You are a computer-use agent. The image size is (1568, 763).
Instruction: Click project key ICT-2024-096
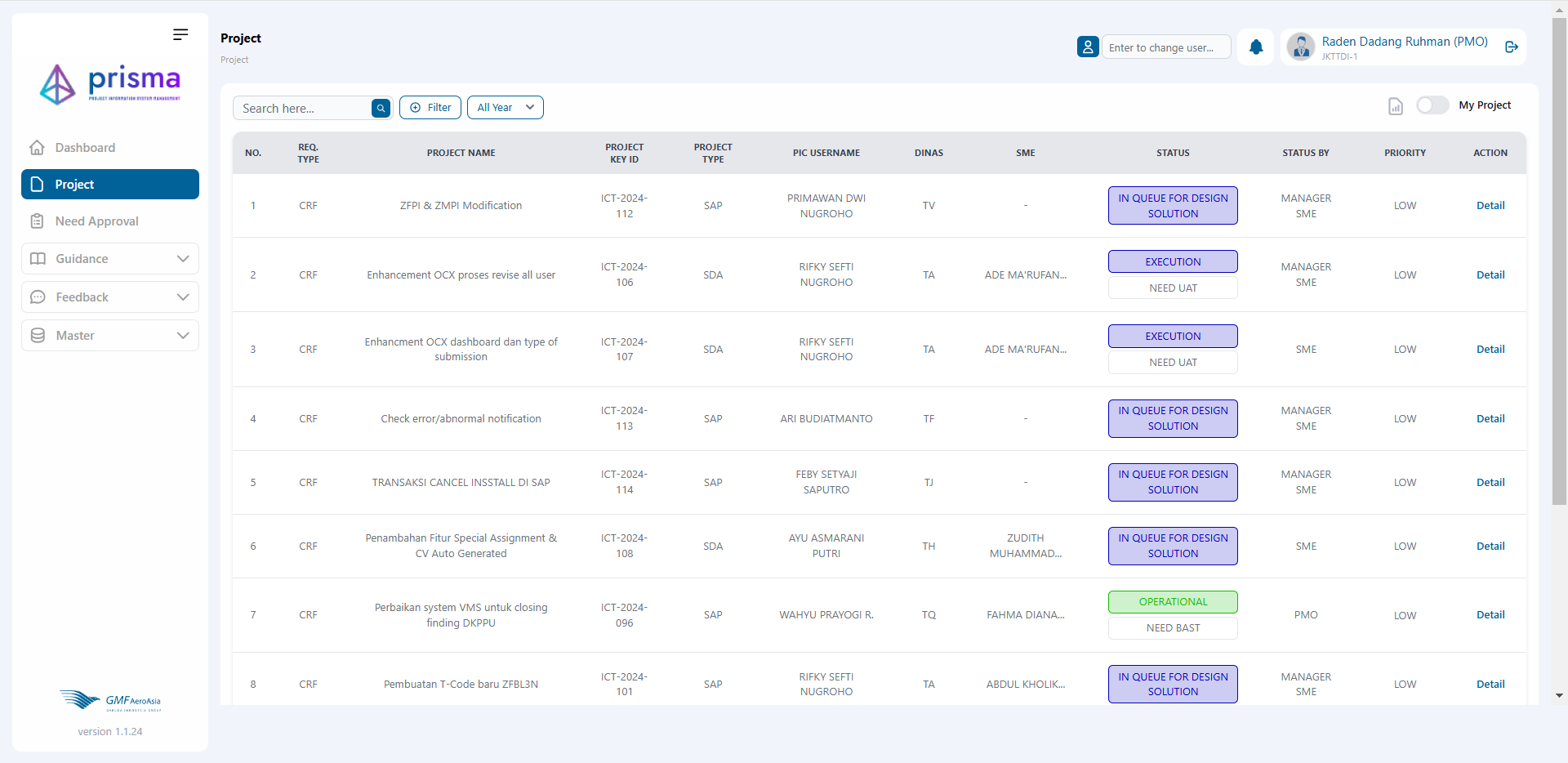click(x=624, y=615)
